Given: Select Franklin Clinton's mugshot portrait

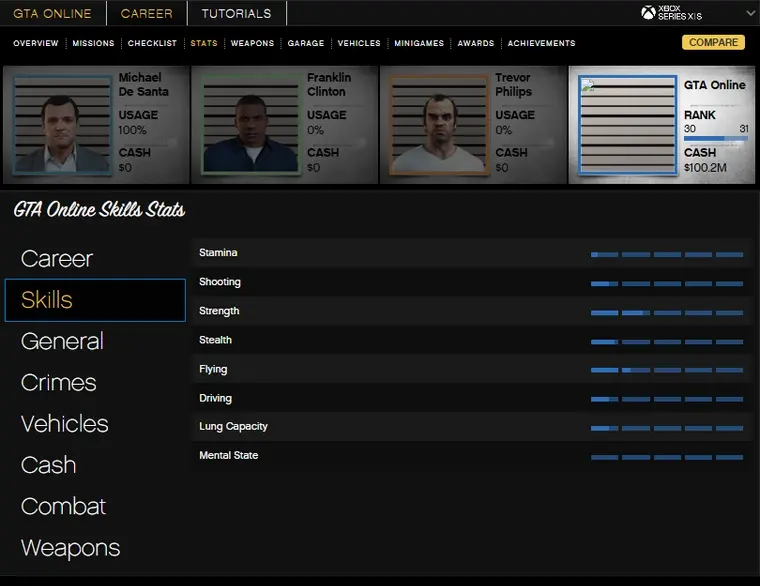Looking at the screenshot, I should click(250, 125).
